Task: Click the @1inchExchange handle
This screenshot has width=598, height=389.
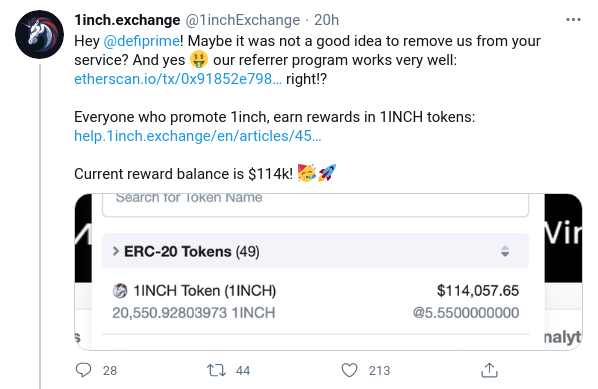Action: (243, 20)
